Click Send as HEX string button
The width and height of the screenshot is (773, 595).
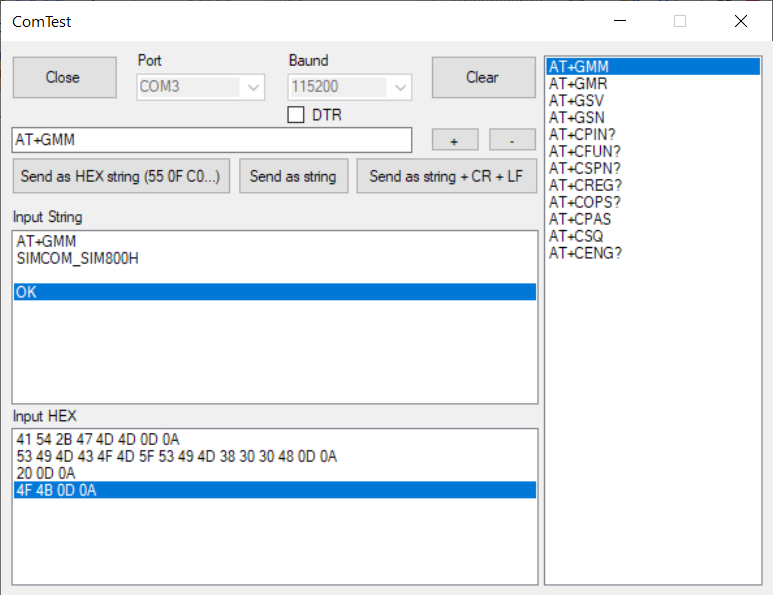pos(122,176)
